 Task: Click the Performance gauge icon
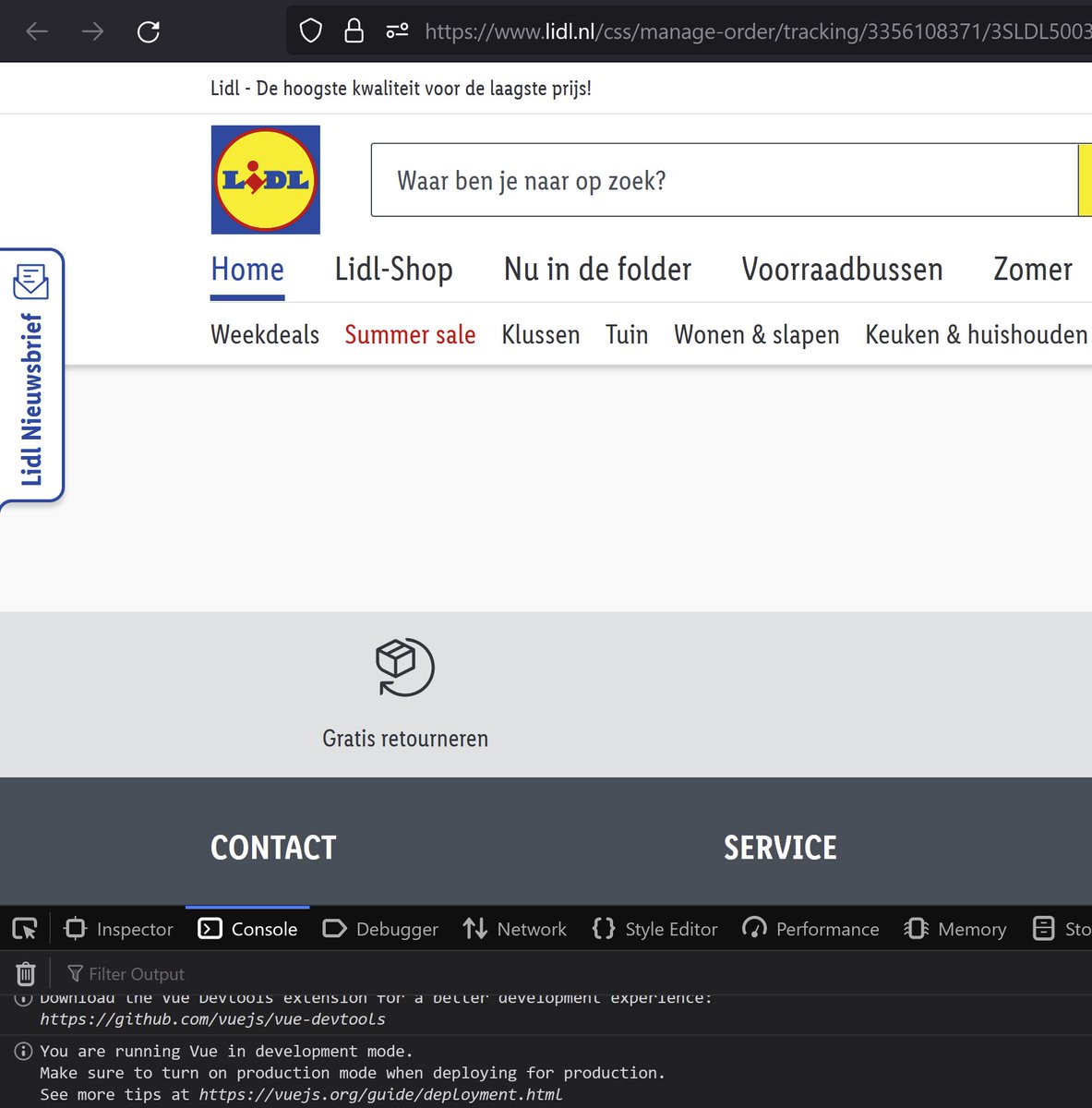point(754,929)
